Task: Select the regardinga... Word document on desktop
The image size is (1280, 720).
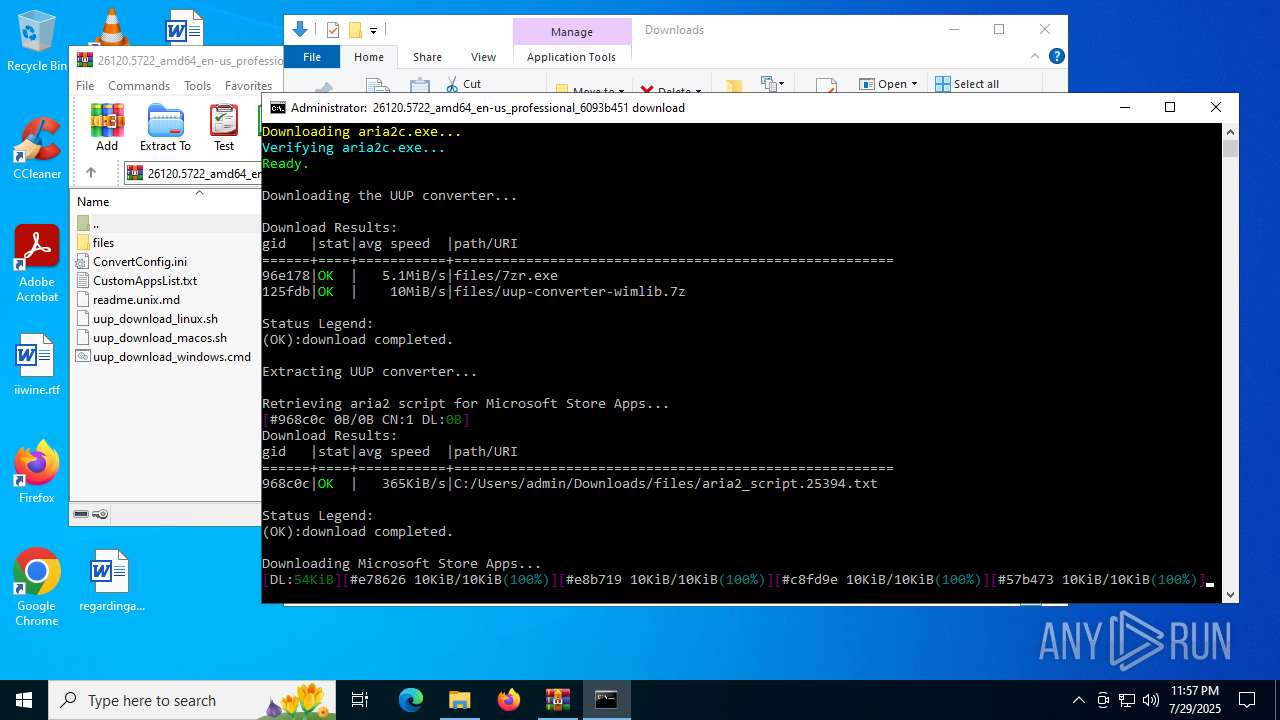Action: (112, 580)
